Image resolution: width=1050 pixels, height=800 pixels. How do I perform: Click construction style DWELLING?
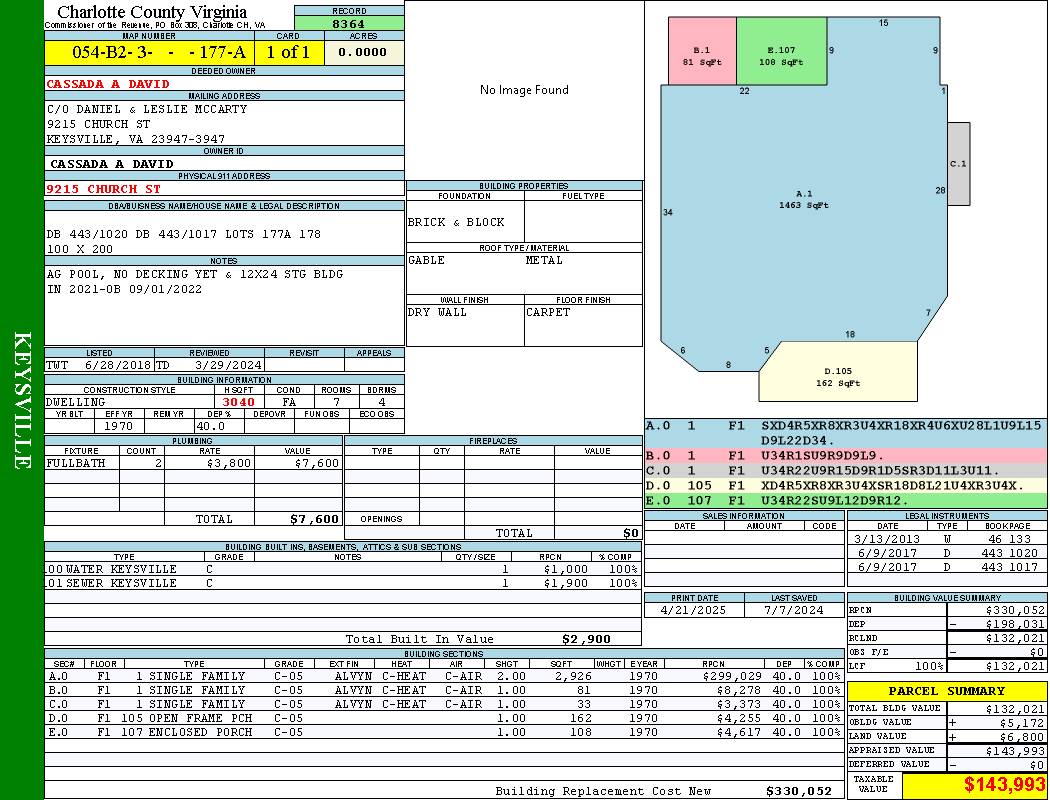[x=76, y=402]
